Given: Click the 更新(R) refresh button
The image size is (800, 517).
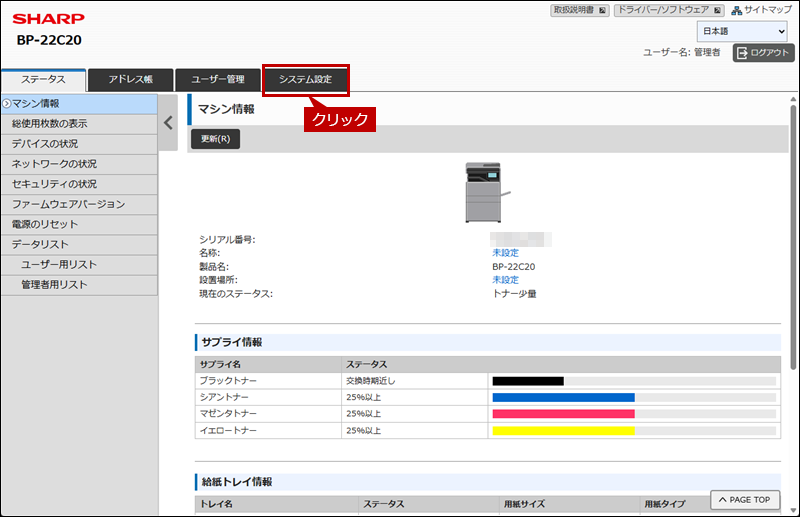Looking at the screenshot, I should pos(215,139).
